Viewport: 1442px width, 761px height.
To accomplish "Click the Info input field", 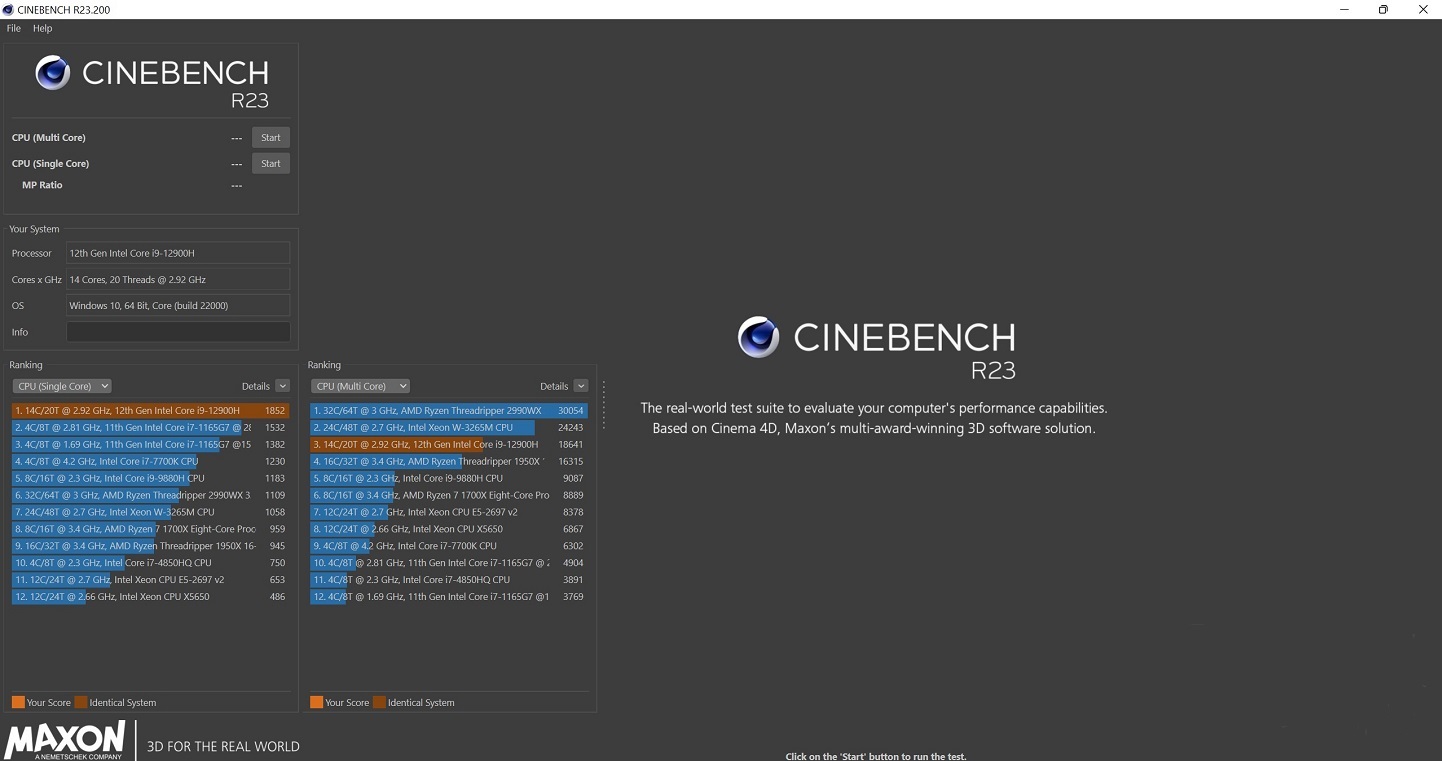I will pyautogui.click(x=178, y=332).
